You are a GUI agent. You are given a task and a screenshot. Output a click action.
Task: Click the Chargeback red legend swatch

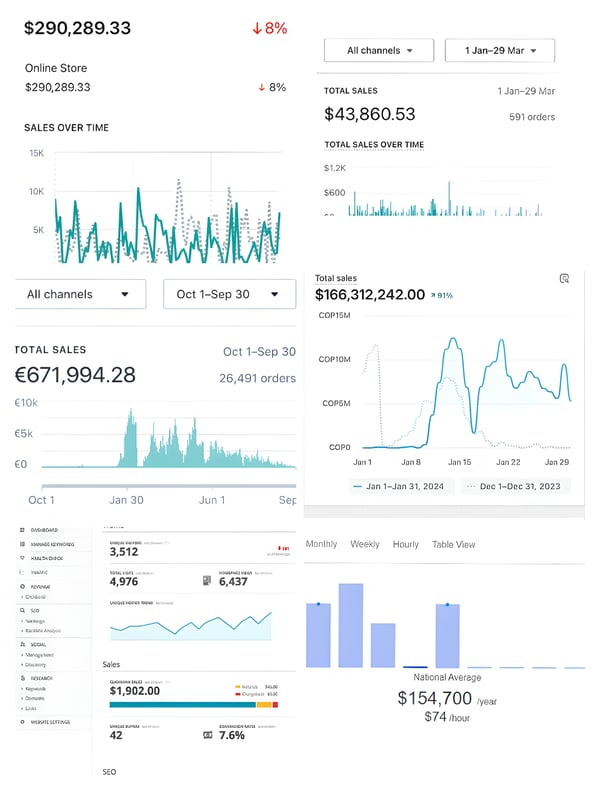[238, 694]
